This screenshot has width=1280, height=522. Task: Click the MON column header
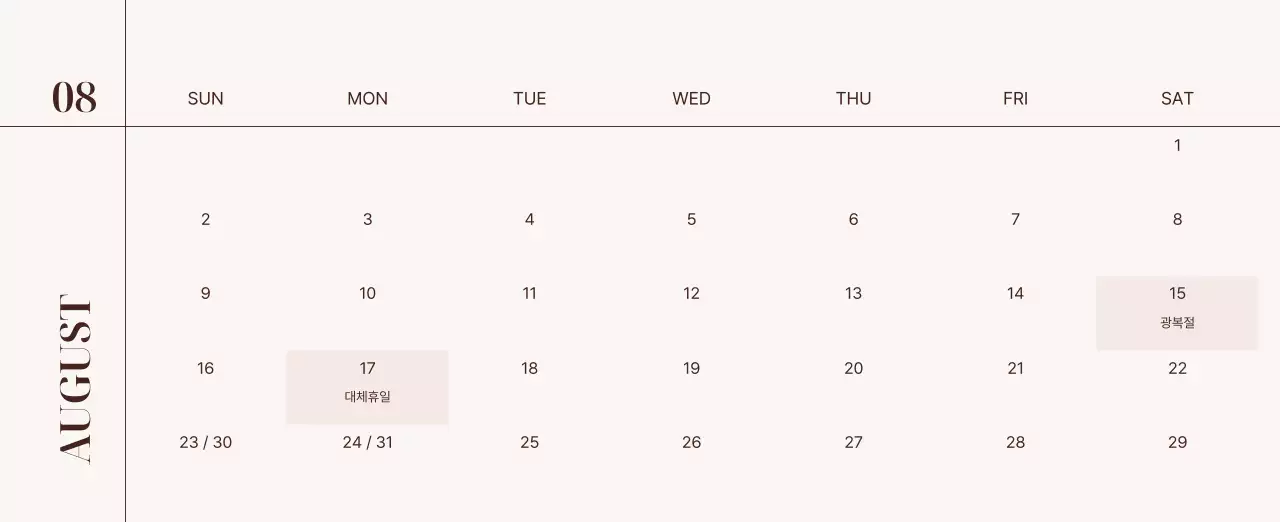367,98
